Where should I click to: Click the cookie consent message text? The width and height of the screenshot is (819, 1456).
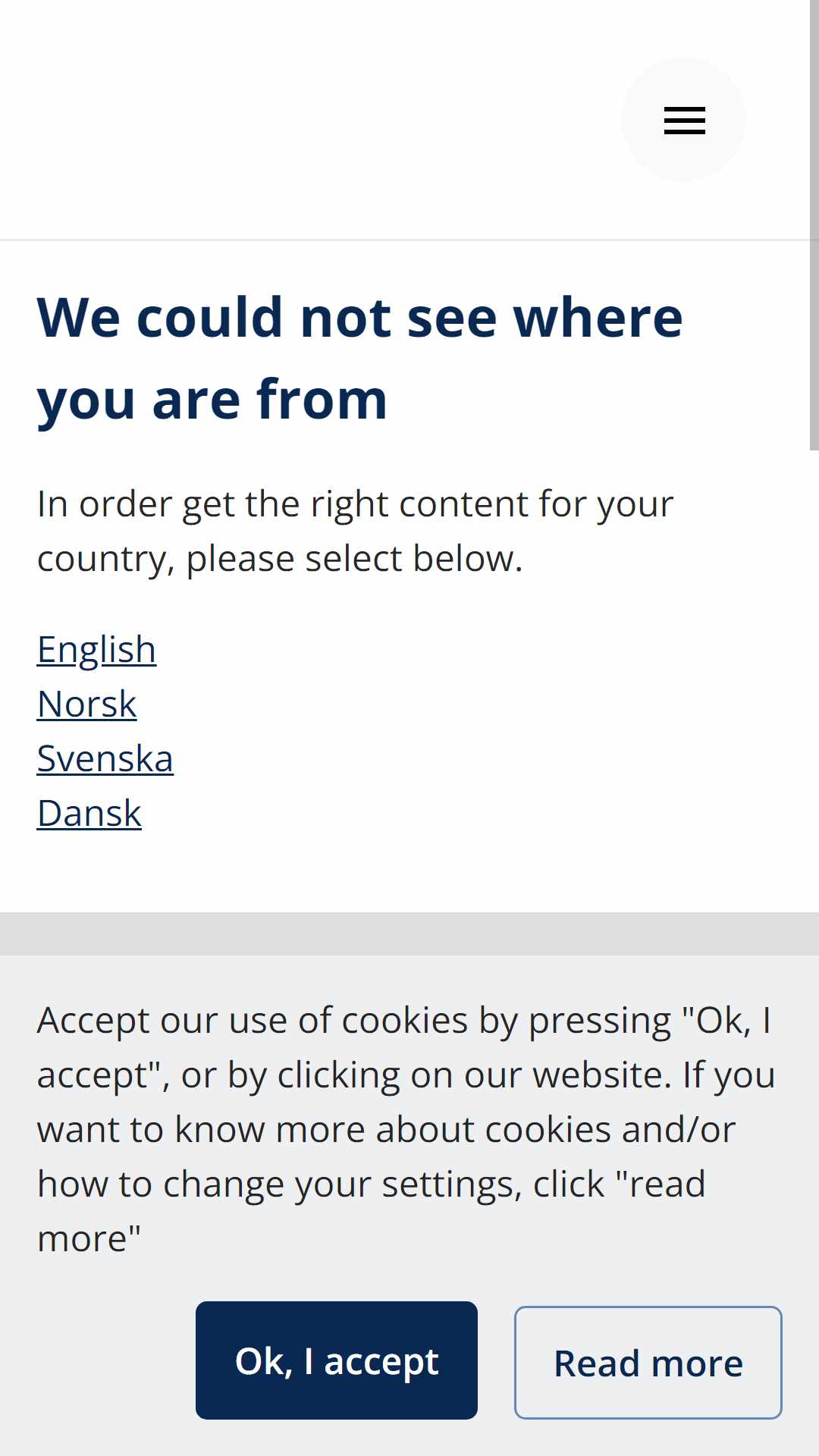[x=406, y=1129]
